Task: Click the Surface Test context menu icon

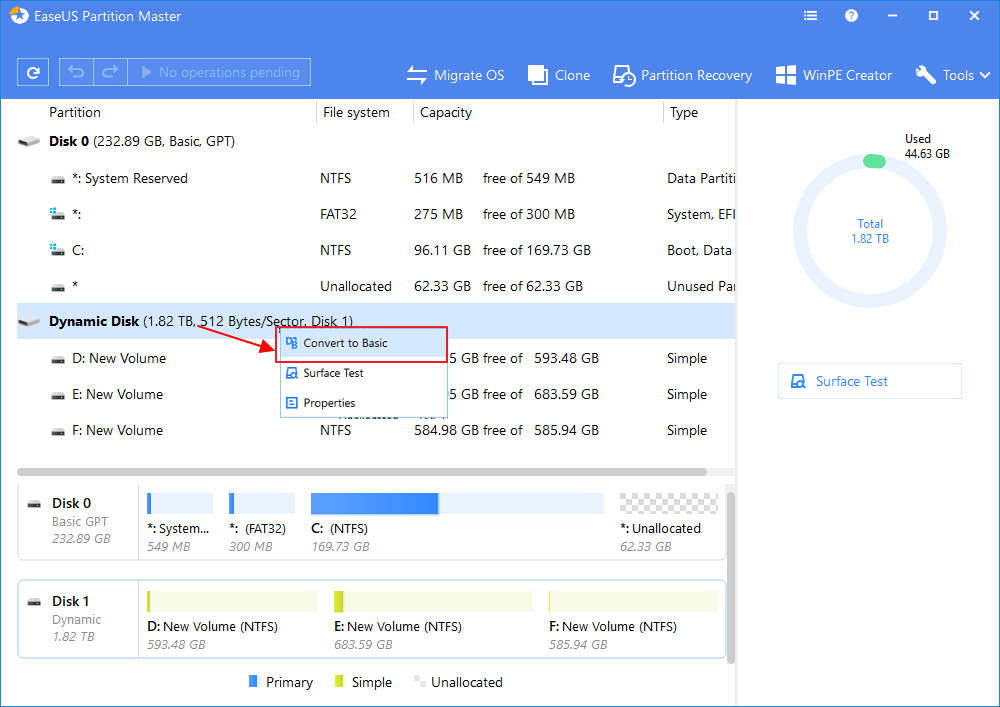Action: (x=291, y=373)
